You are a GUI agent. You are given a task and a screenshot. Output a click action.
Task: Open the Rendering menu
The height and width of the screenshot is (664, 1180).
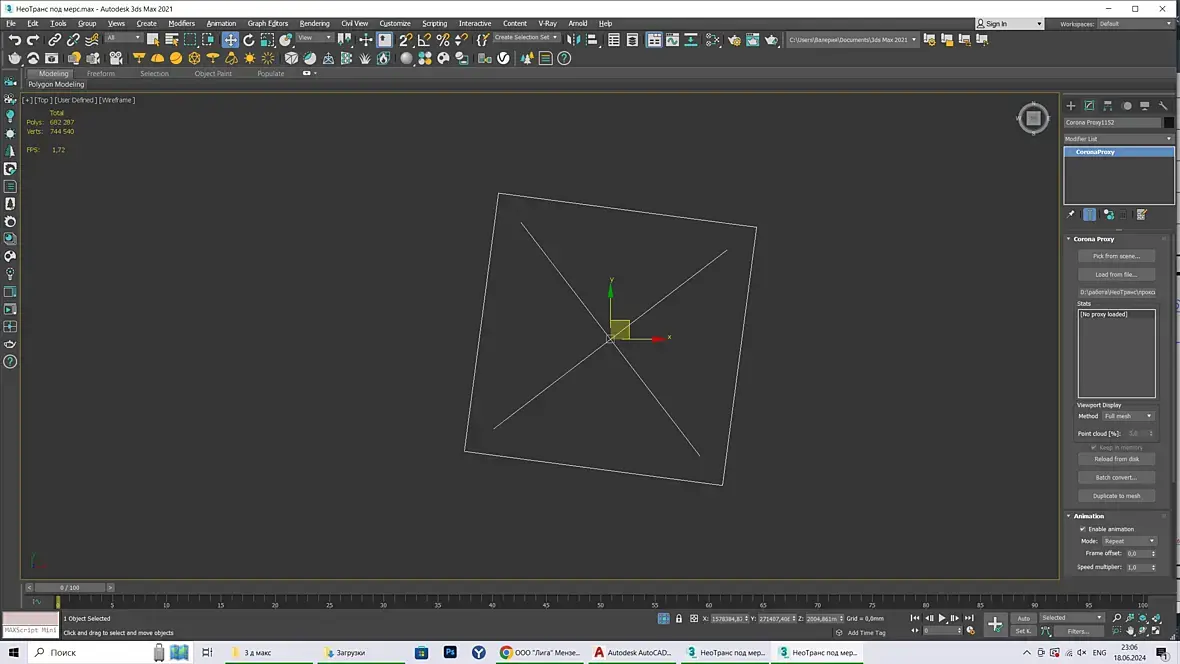click(314, 23)
